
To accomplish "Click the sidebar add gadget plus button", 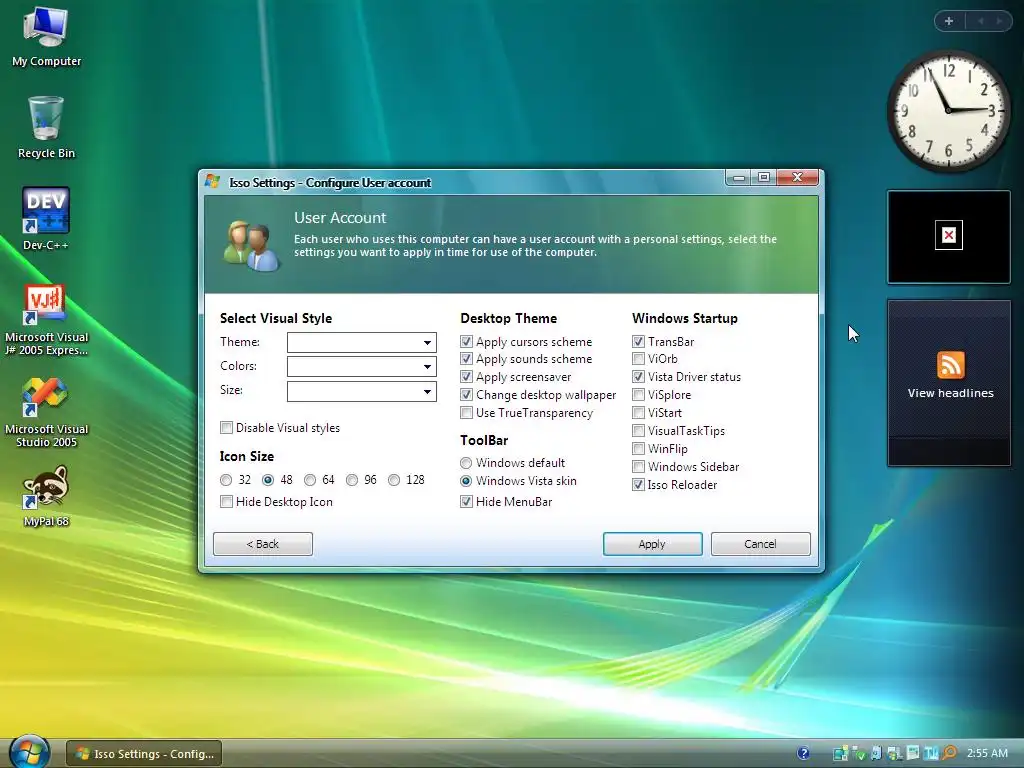I will click(949, 21).
